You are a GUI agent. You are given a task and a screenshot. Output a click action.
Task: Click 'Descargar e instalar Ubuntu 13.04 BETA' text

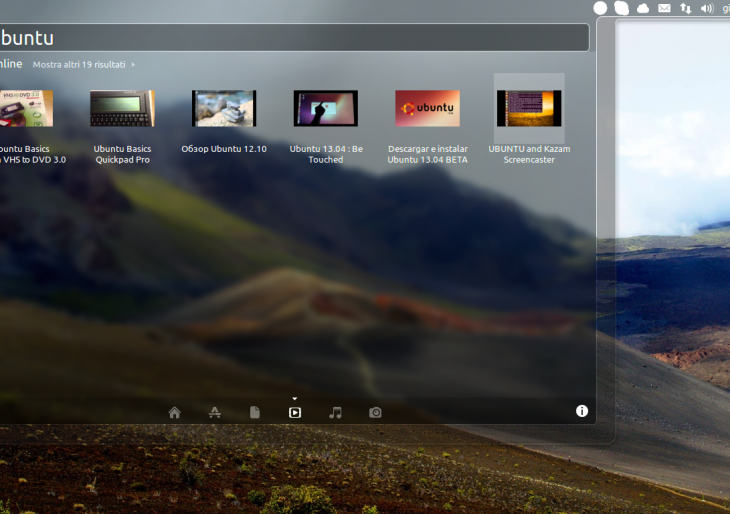point(427,154)
